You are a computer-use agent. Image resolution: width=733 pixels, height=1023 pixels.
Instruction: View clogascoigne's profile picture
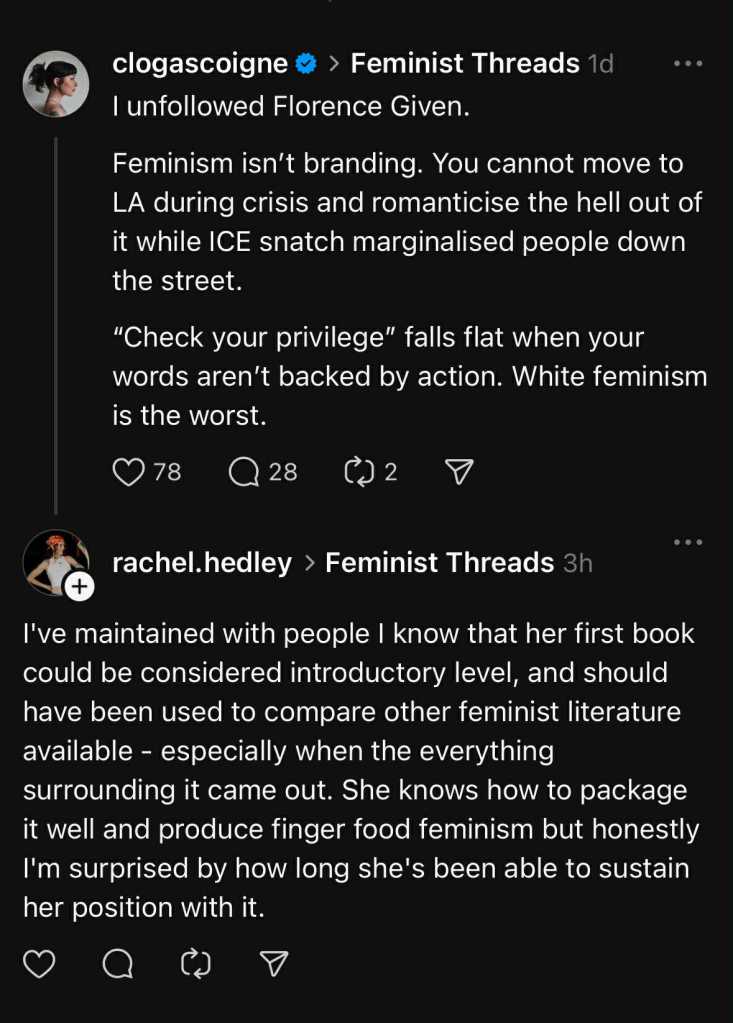point(56,83)
